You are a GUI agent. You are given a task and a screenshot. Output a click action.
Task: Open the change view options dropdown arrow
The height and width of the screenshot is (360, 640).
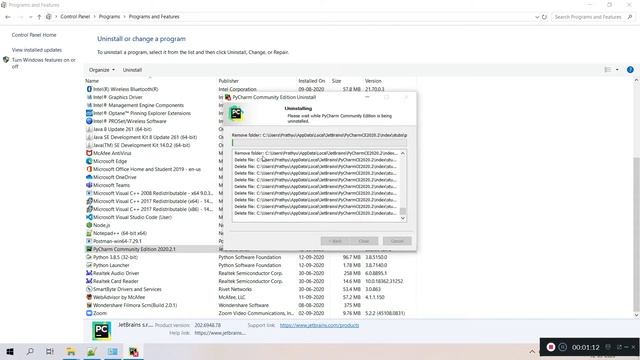(x=617, y=70)
